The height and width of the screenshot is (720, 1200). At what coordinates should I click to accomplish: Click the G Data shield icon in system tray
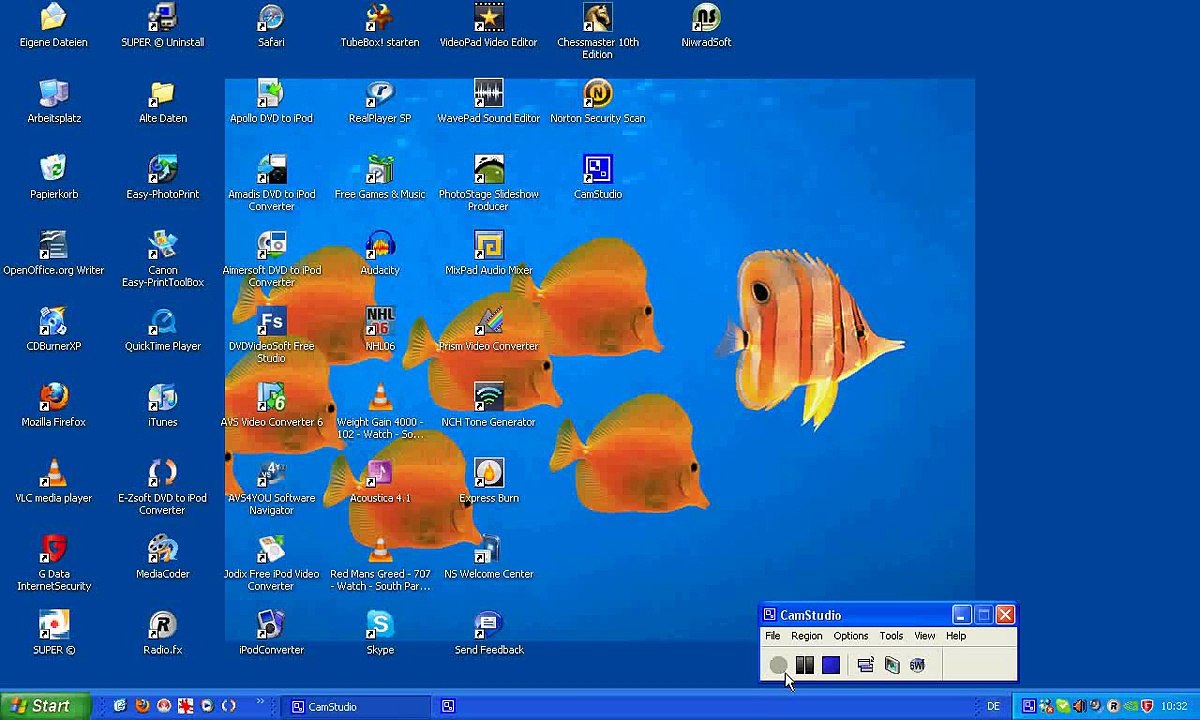(x=1147, y=706)
